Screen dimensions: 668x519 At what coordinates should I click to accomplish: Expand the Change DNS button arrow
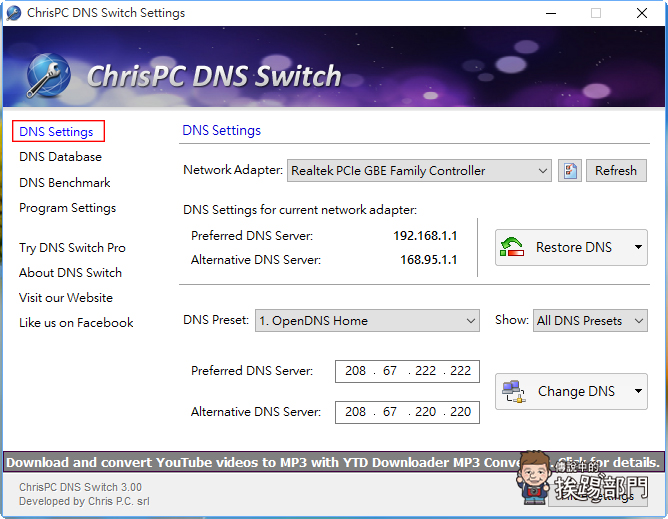638,391
